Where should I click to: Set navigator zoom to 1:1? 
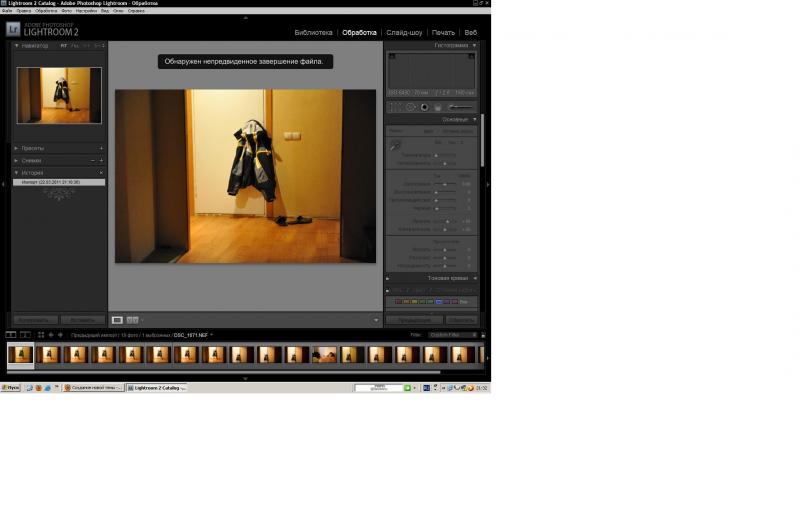pyautogui.click(x=87, y=46)
